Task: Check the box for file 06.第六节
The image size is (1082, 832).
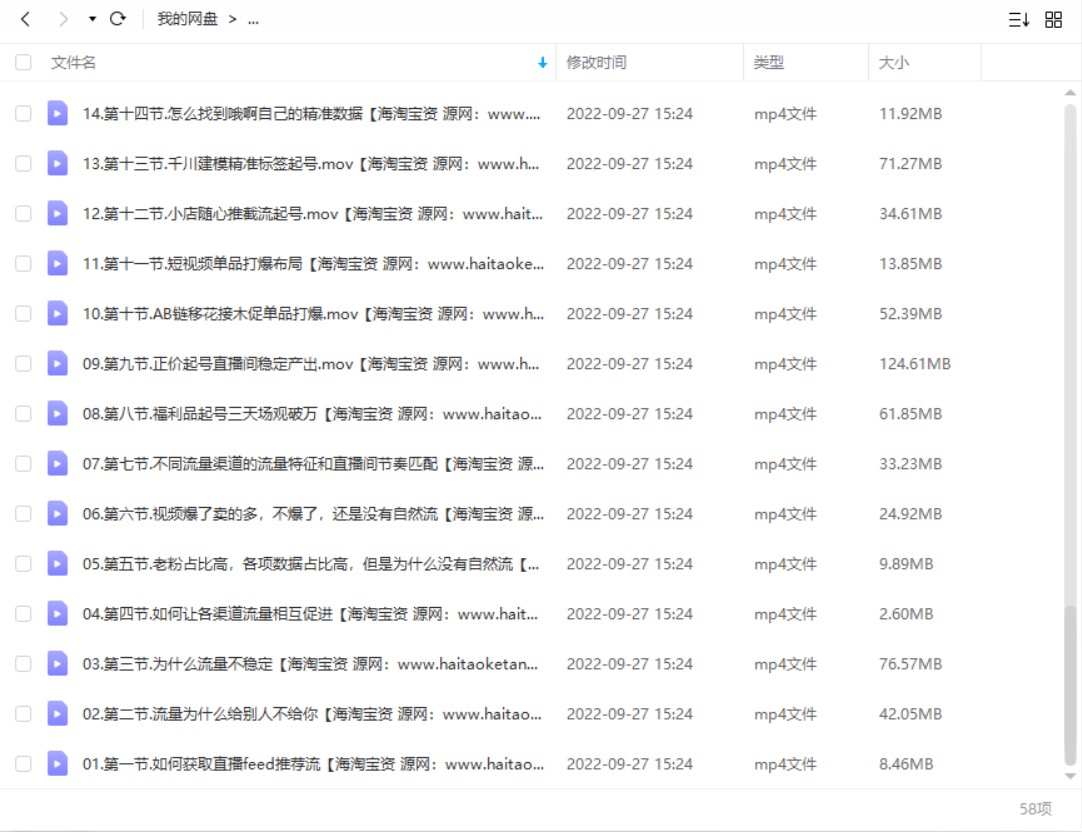Action: (x=23, y=513)
